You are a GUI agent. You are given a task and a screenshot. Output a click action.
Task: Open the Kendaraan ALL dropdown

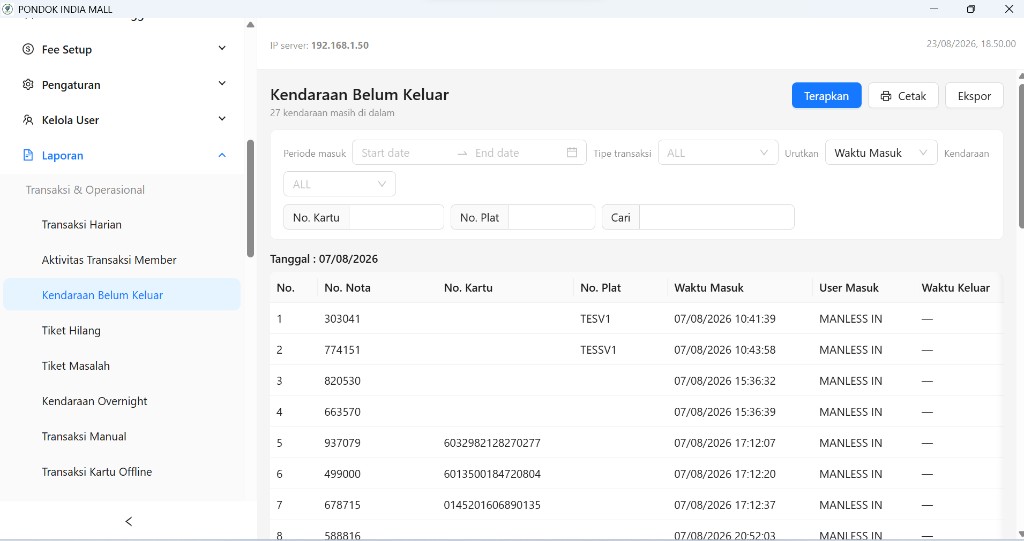[339, 184]
